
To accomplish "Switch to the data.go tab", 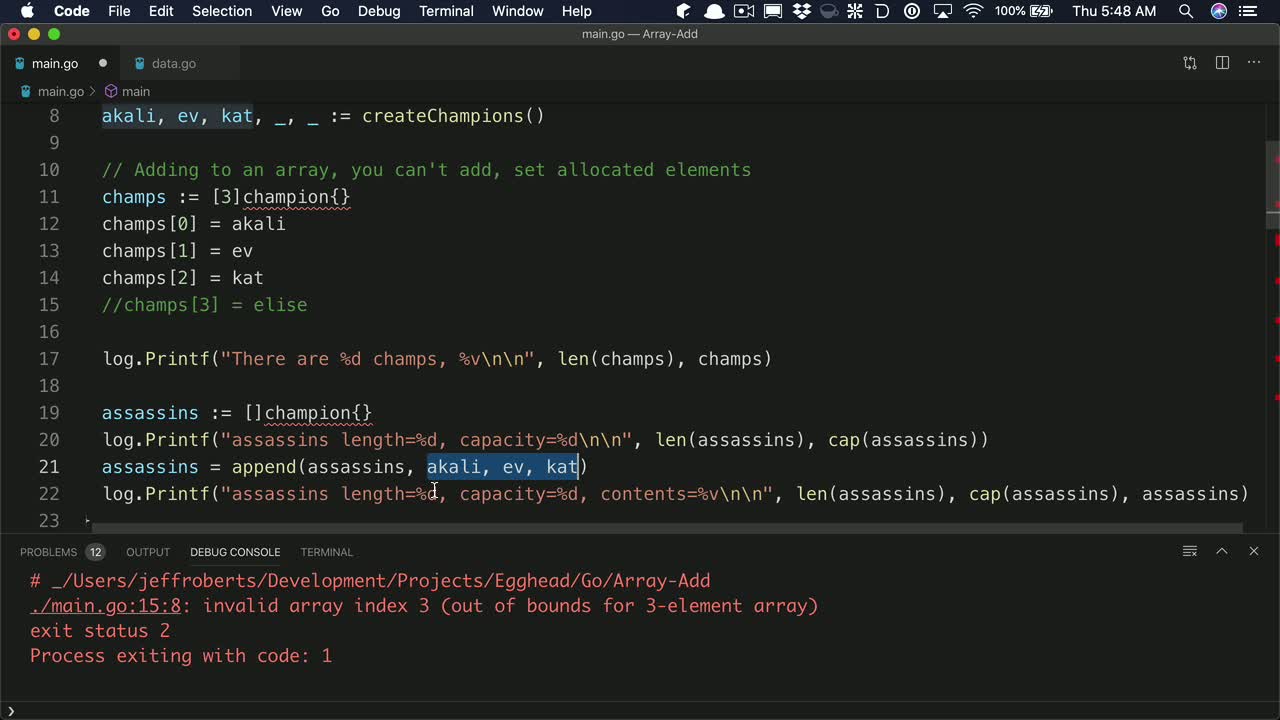I will [173, 63].
